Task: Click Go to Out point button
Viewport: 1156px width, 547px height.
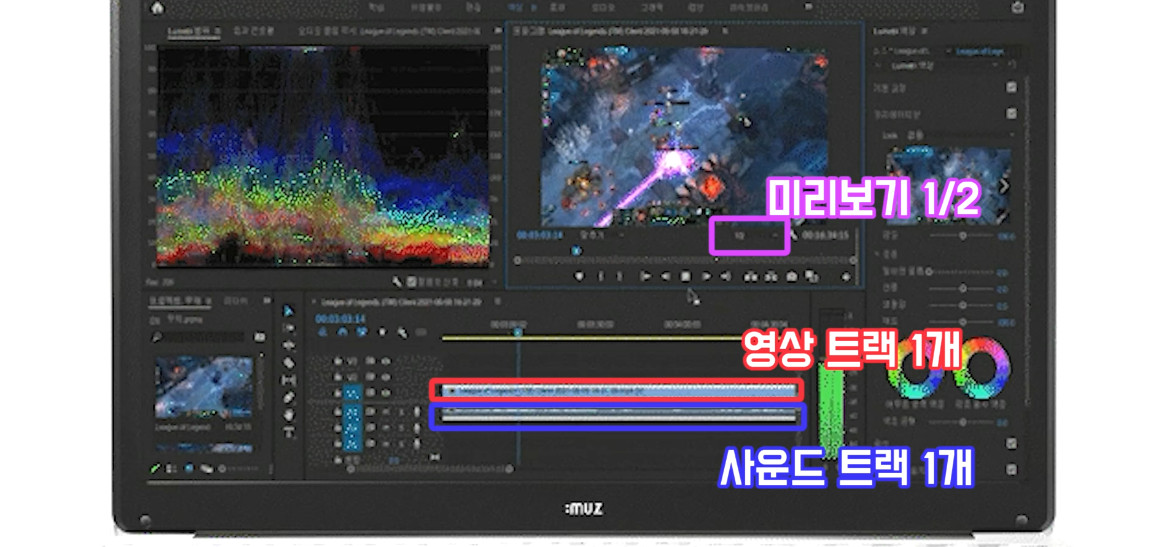Action: 725,276
